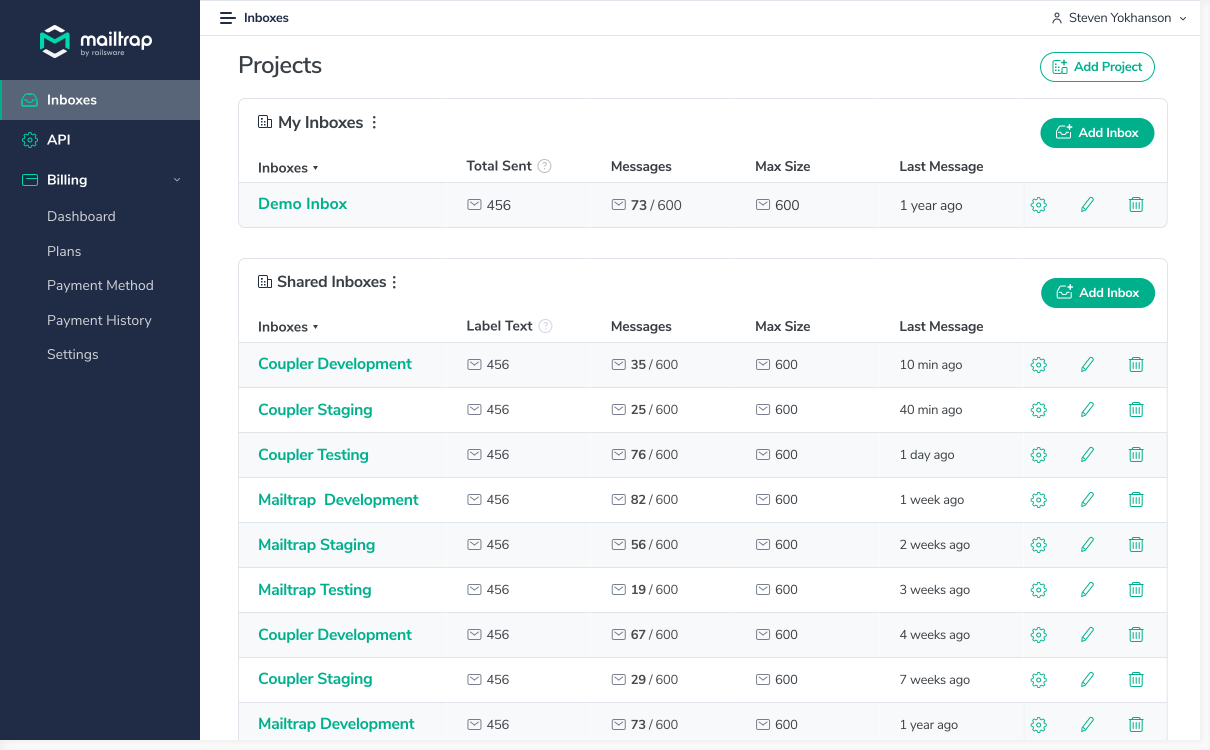Edit the Coupler Testing inbox

pos(1088,455)
